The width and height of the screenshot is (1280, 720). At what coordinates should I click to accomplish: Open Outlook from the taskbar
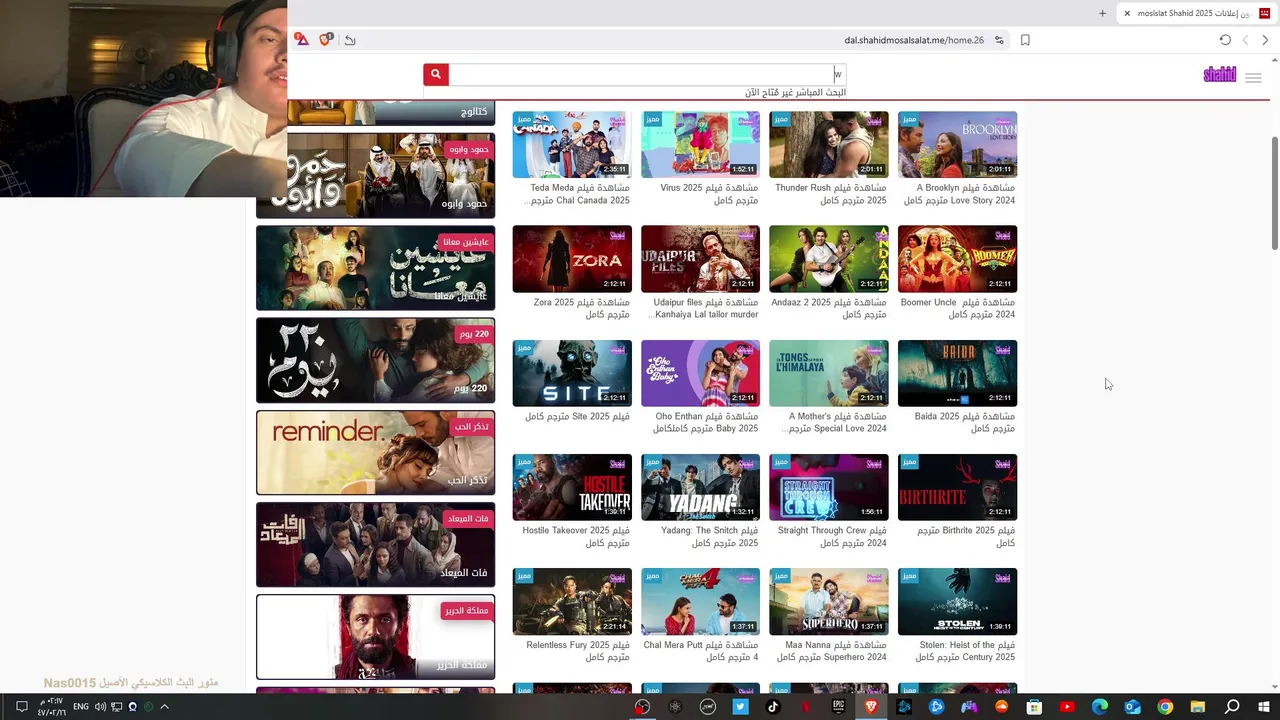tap(1132, 707)
